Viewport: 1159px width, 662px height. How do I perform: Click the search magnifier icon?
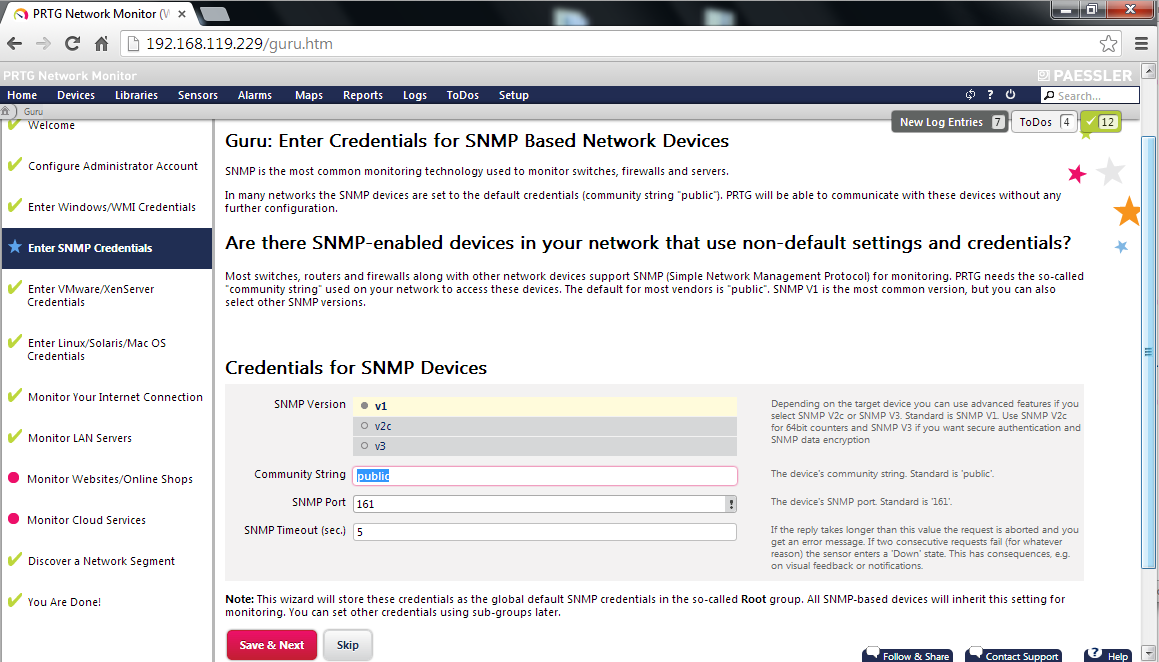pos(1049,95)
